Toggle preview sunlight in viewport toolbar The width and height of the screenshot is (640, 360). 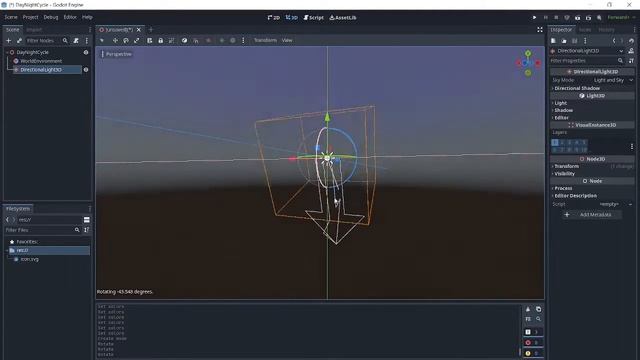click(x=222, y=40)
